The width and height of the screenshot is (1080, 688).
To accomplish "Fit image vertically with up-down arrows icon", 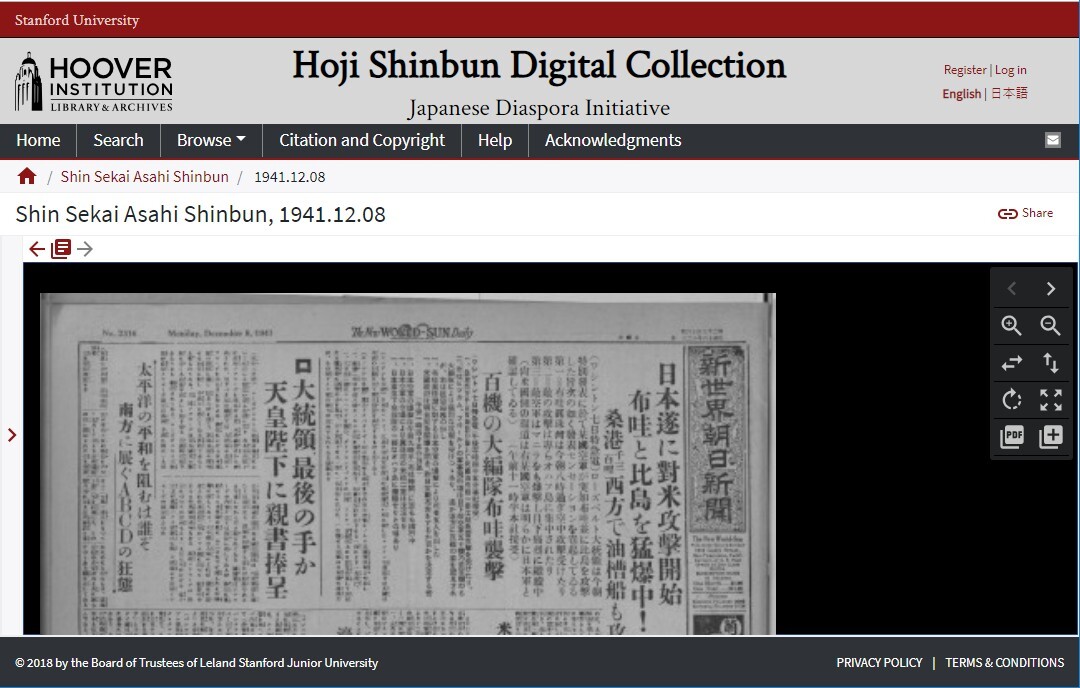I will 1050,363.
